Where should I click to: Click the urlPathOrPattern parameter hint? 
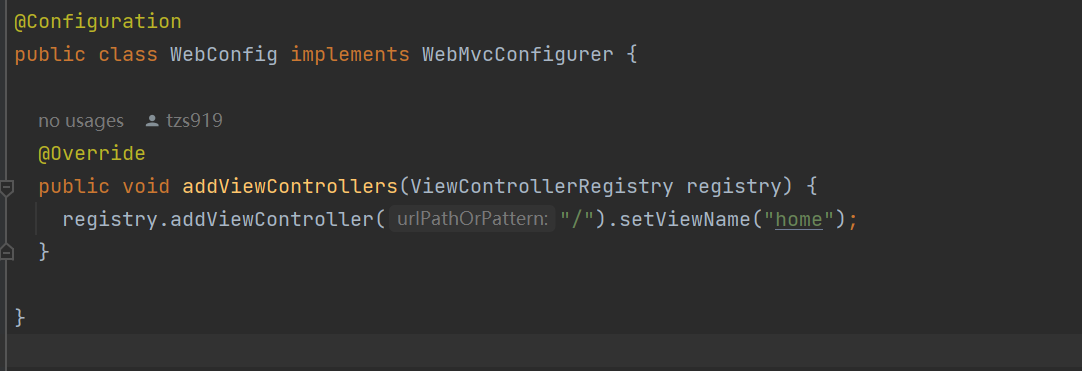point(472,220)
